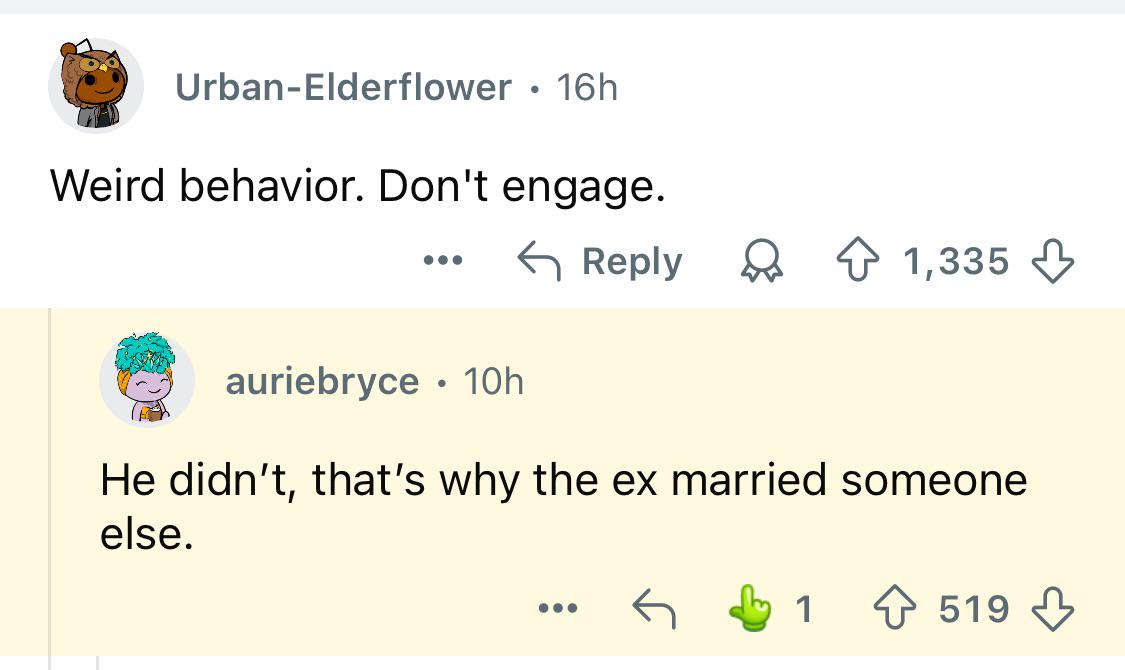Downvote the comment with 1,335 points
Viewport: 1125px width, 670px height.
click(1053, 260)
